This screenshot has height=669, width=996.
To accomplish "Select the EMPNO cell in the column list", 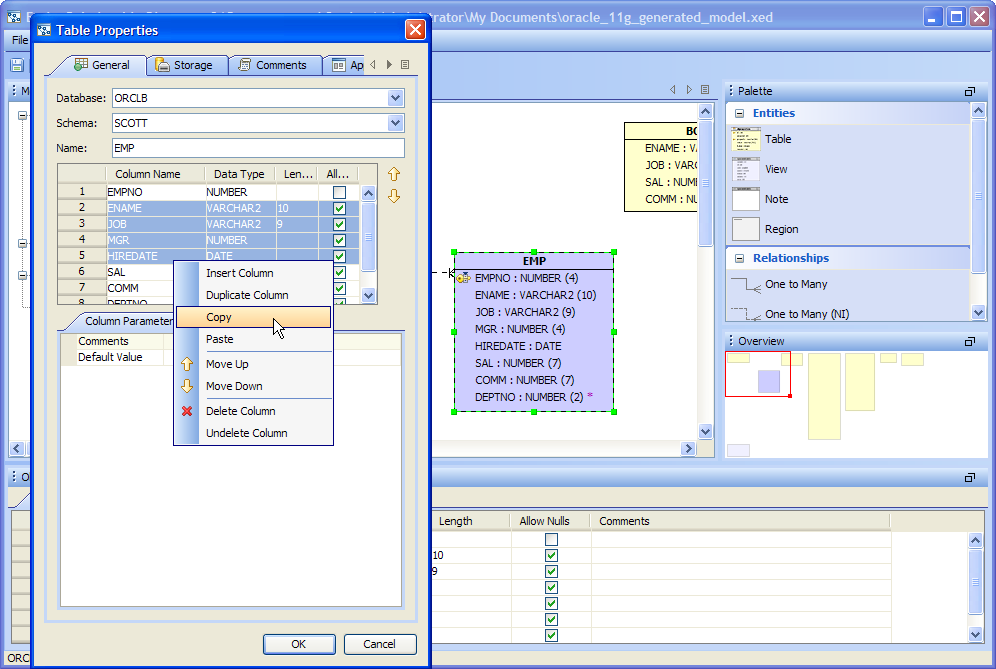I will pyautogui.click(x=155, y=192).
